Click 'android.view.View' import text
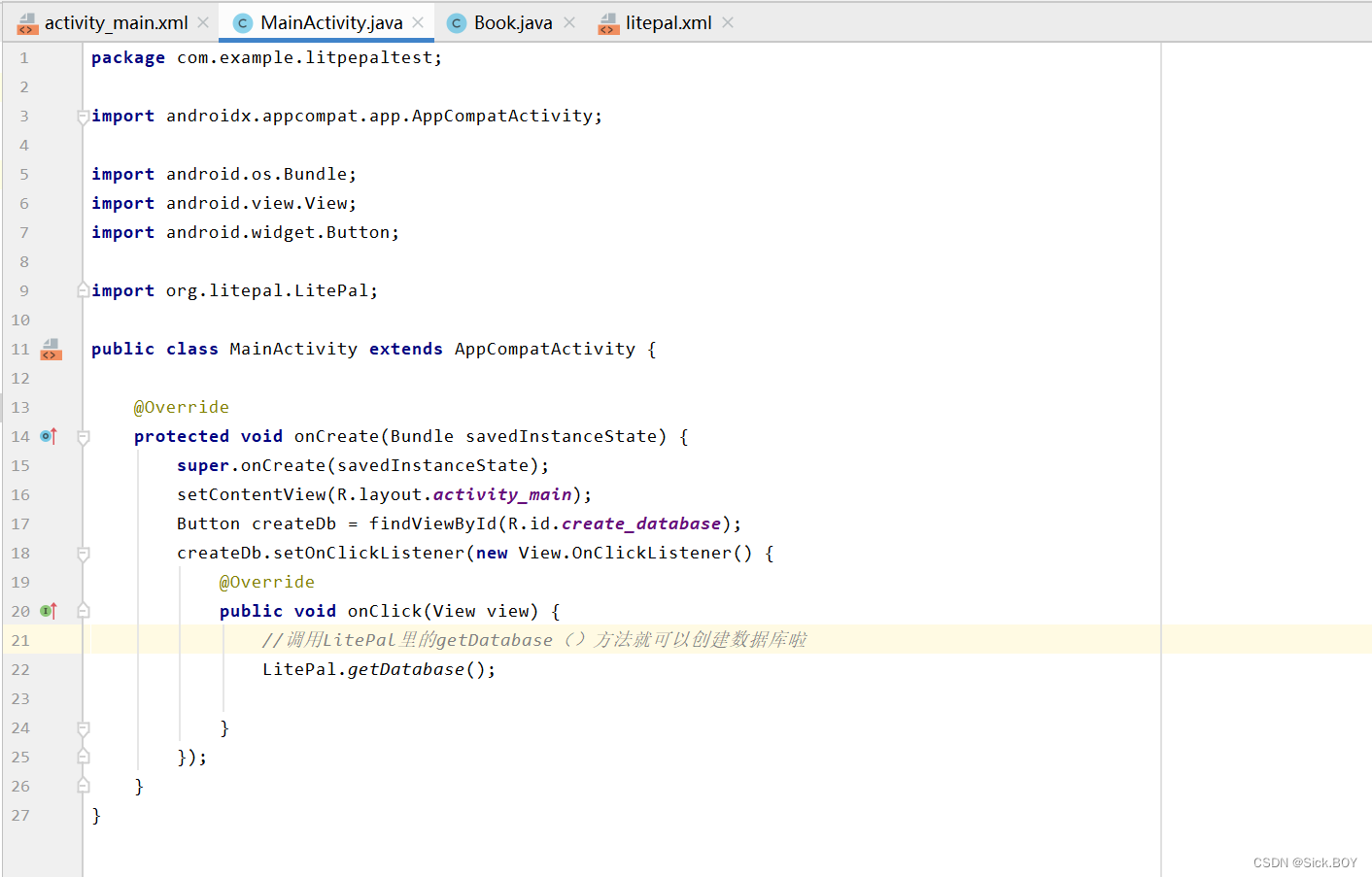Screen dimensions: 1372x877 [x=257, y=203]
